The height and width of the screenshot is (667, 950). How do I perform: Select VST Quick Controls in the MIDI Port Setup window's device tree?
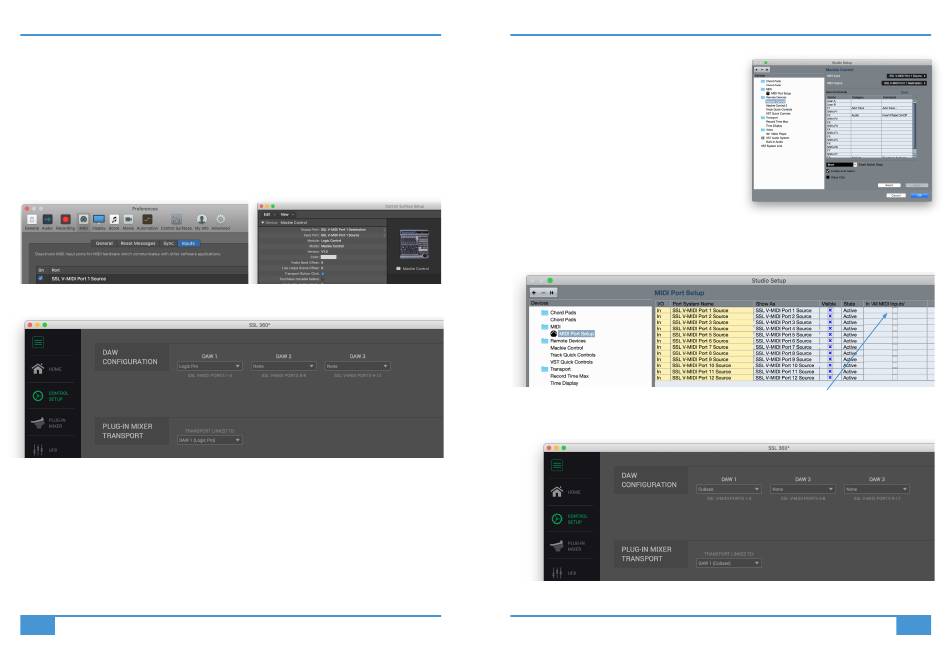coord(571,362)
